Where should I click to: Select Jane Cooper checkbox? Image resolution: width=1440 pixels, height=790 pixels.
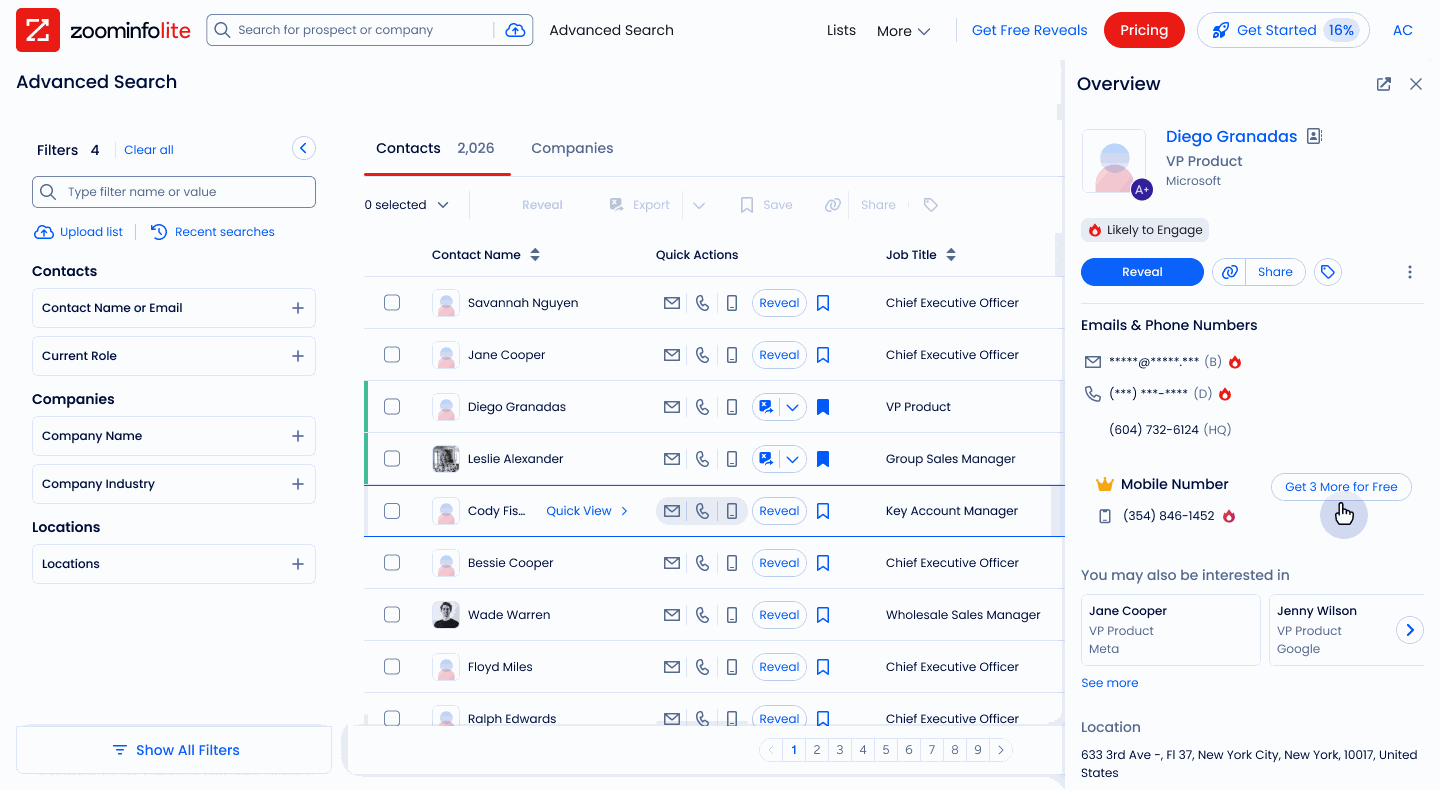click(x=392, y=354)
